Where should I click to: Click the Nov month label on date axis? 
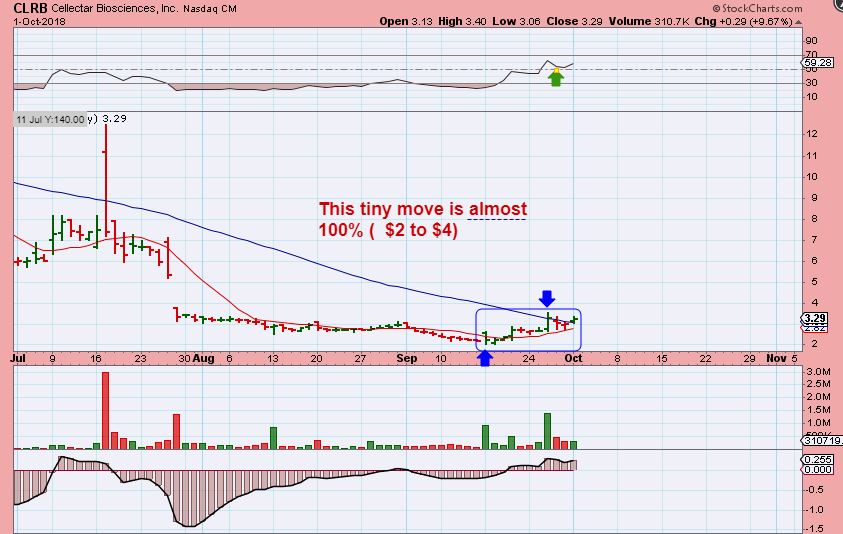click(776, 358)
